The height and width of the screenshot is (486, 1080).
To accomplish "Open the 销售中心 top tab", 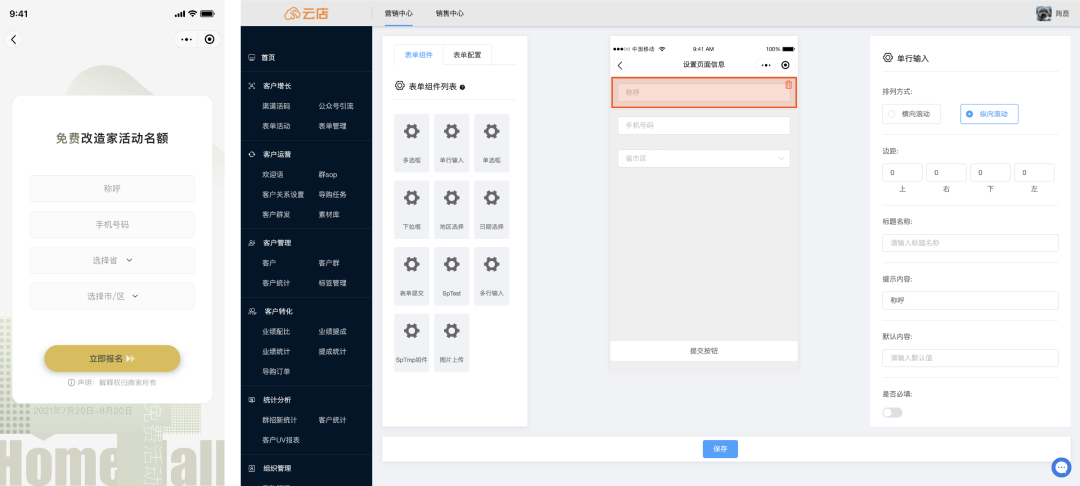I will (x=450, y=13).
